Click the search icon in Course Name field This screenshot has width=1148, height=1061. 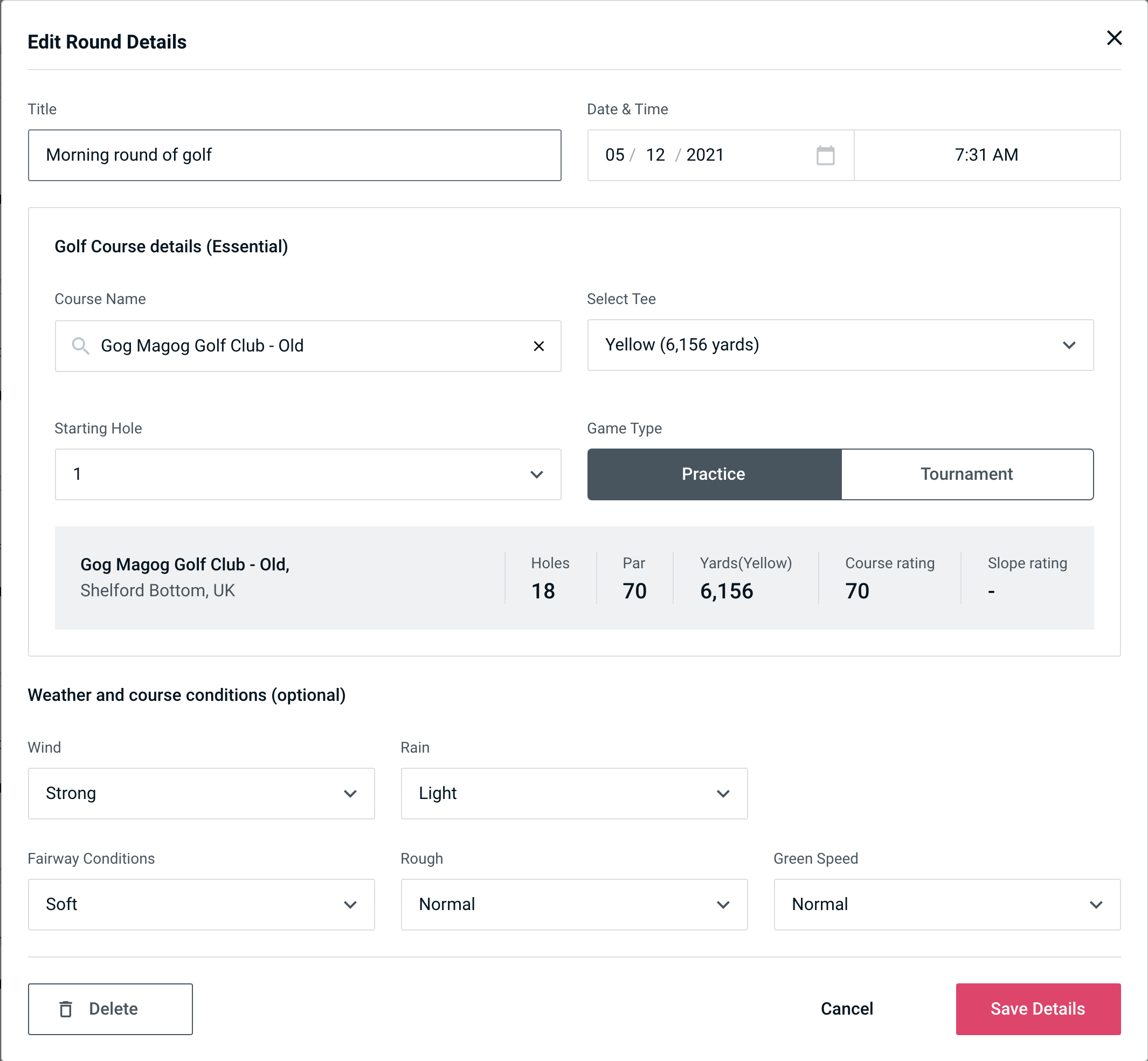pos(81,345)
